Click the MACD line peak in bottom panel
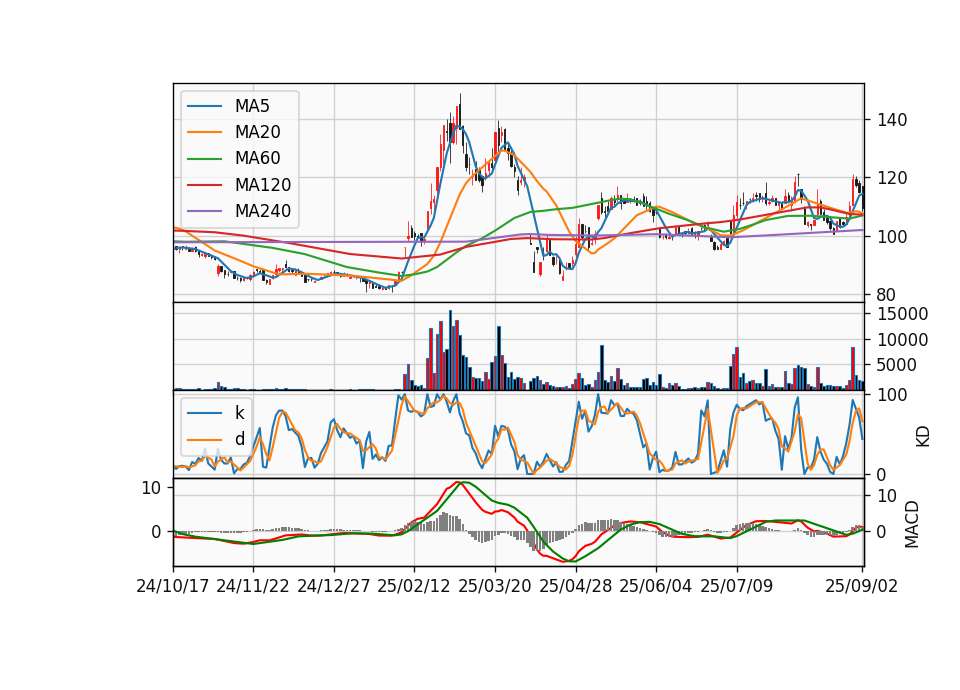The height and width of the screenshot is (690, 960). point(457,483)
